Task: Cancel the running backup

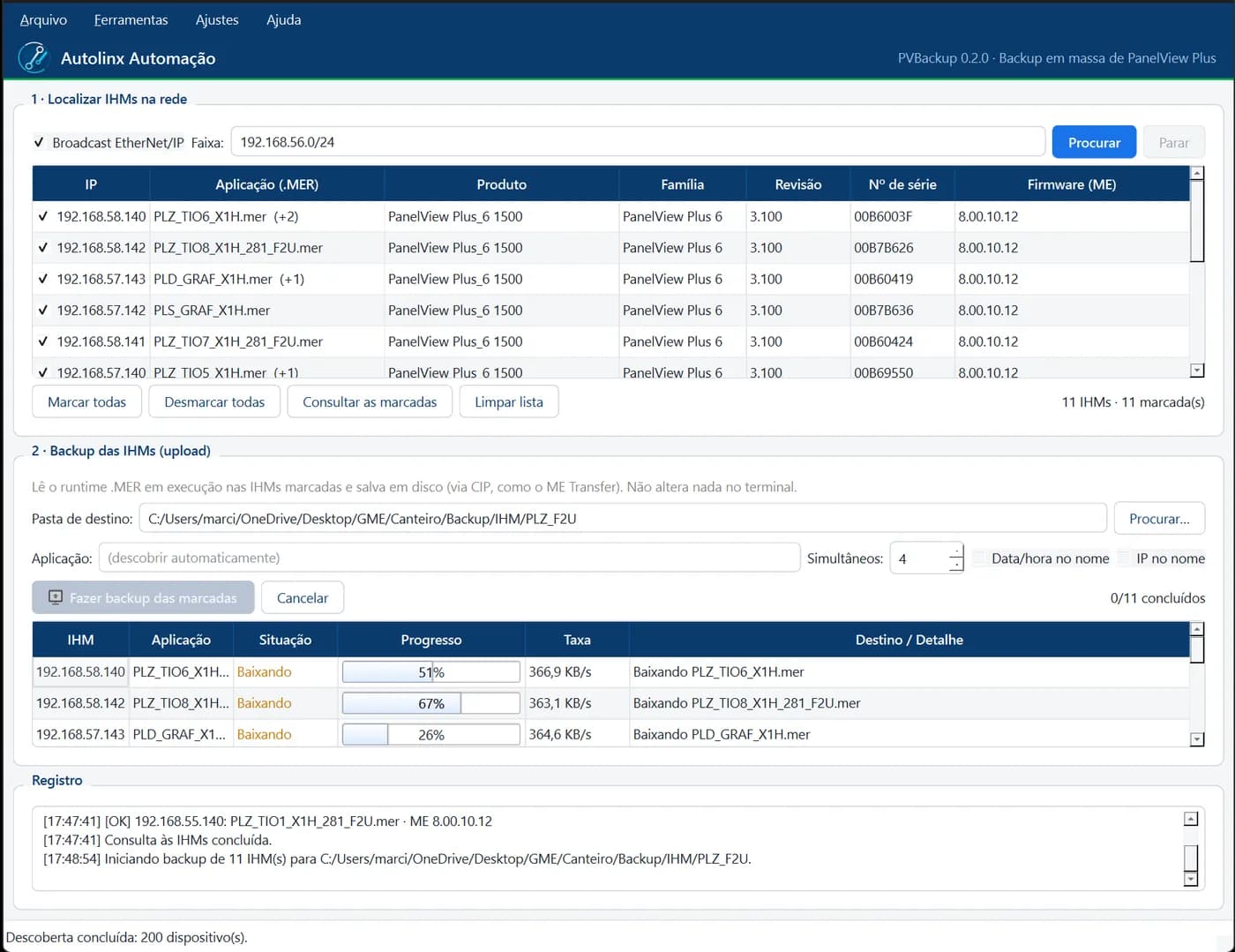Action: click(x=303, y=597)
